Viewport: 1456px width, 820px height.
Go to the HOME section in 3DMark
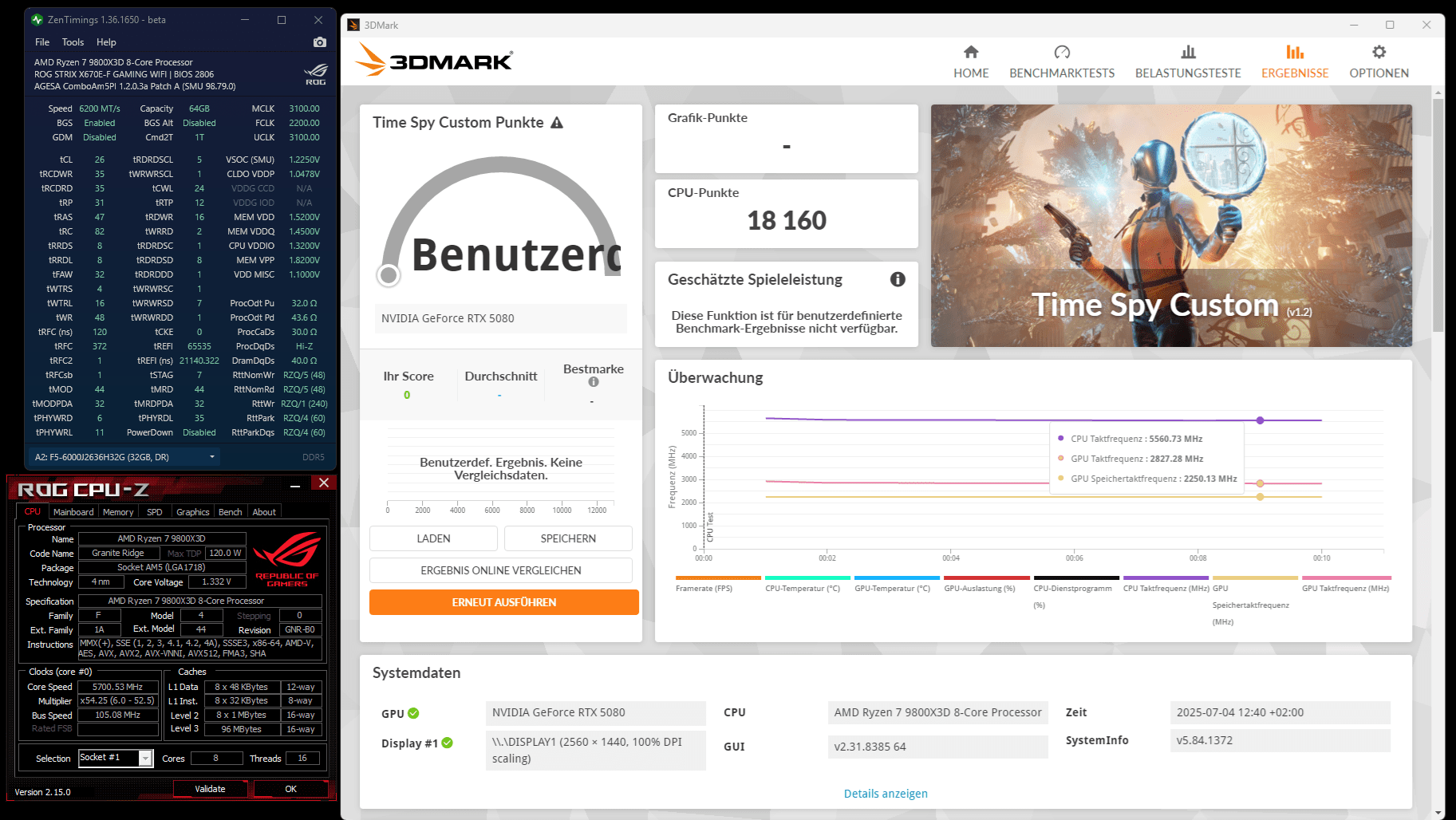pos(971,62)
